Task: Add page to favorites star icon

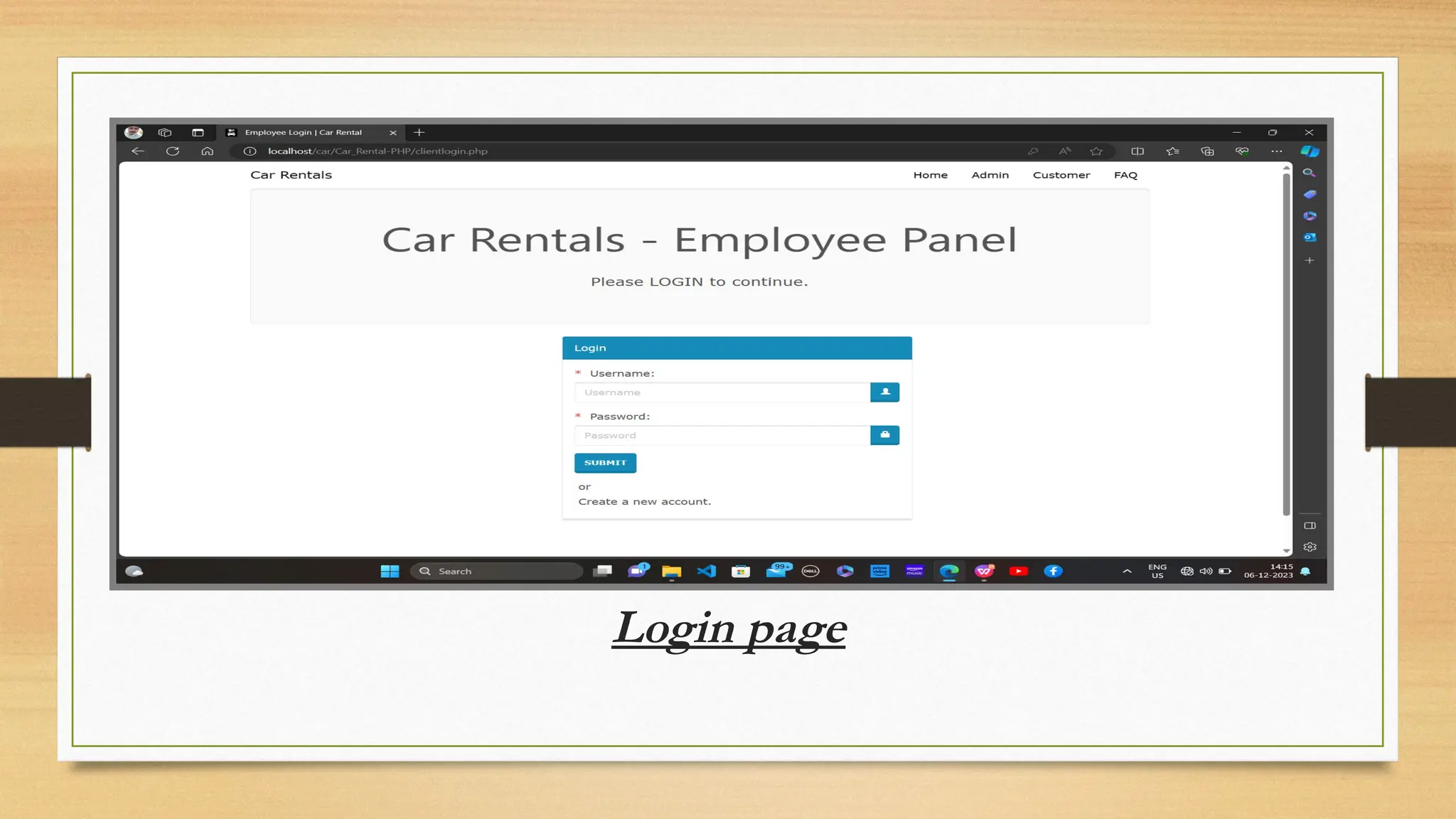Action: click(1096, 151)
